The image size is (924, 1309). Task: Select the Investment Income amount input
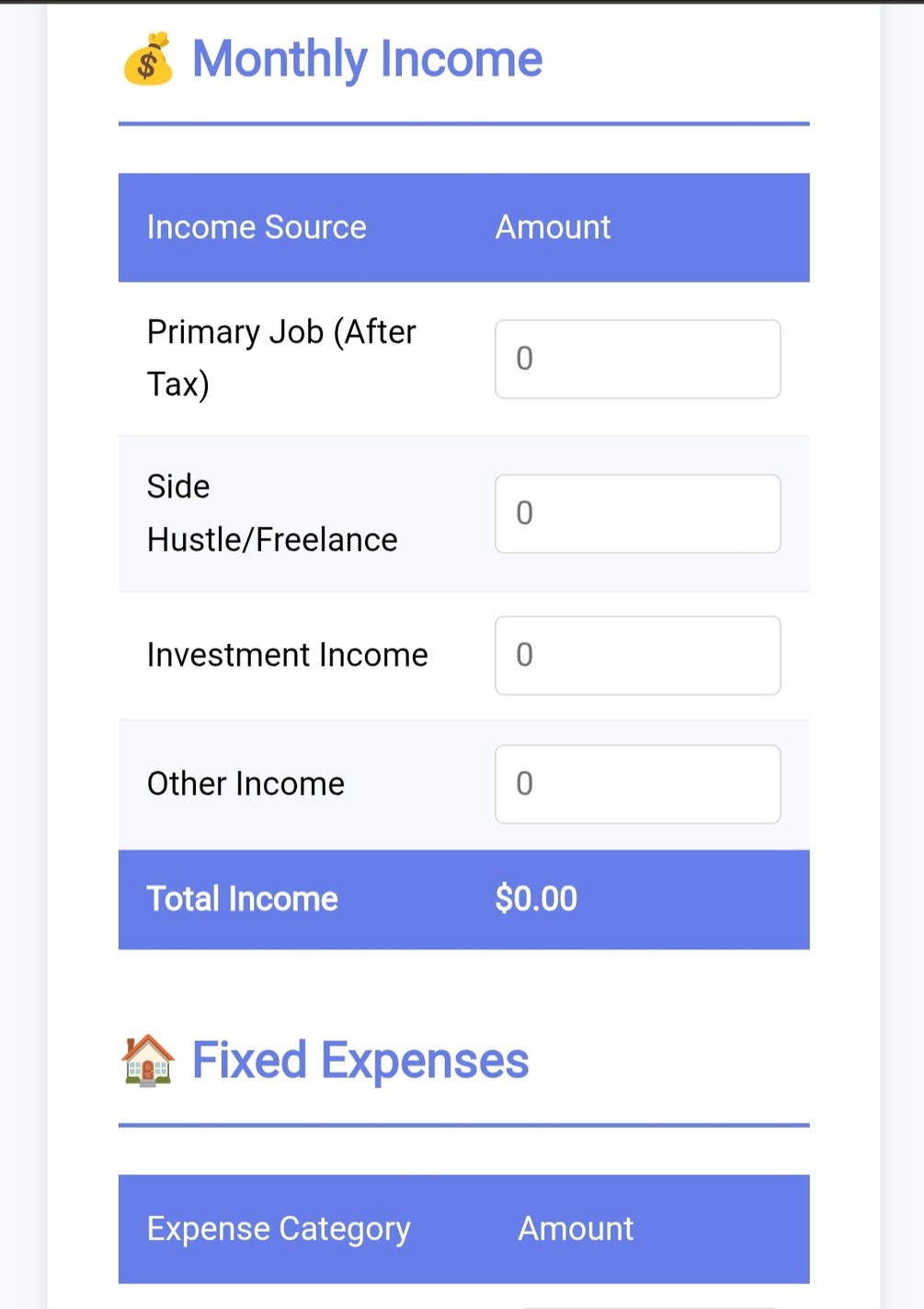click(638, 655)
